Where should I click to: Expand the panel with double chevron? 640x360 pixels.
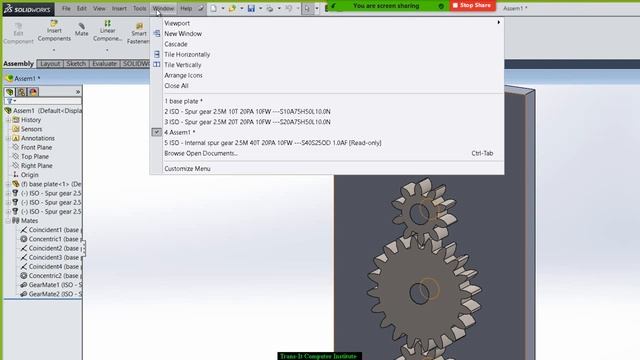[x=78, y=92]
